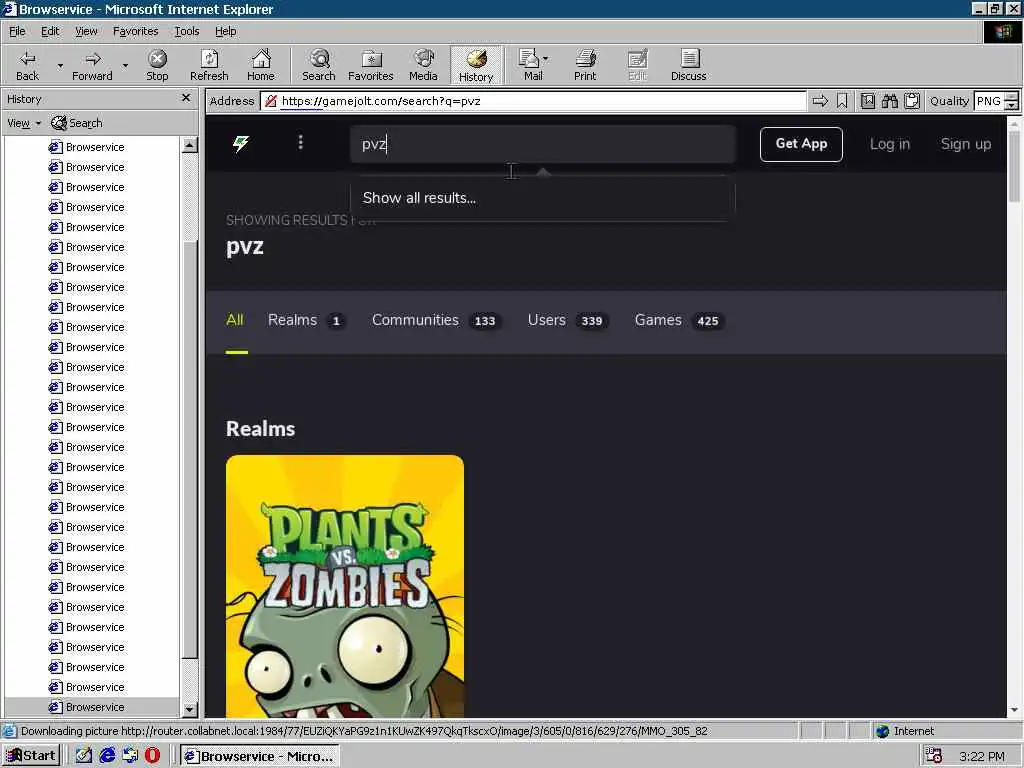Click the Opera quick launch icon
Image resolution: width=1024 pixels, height=768 pixels.
click(x=152, y=756)
